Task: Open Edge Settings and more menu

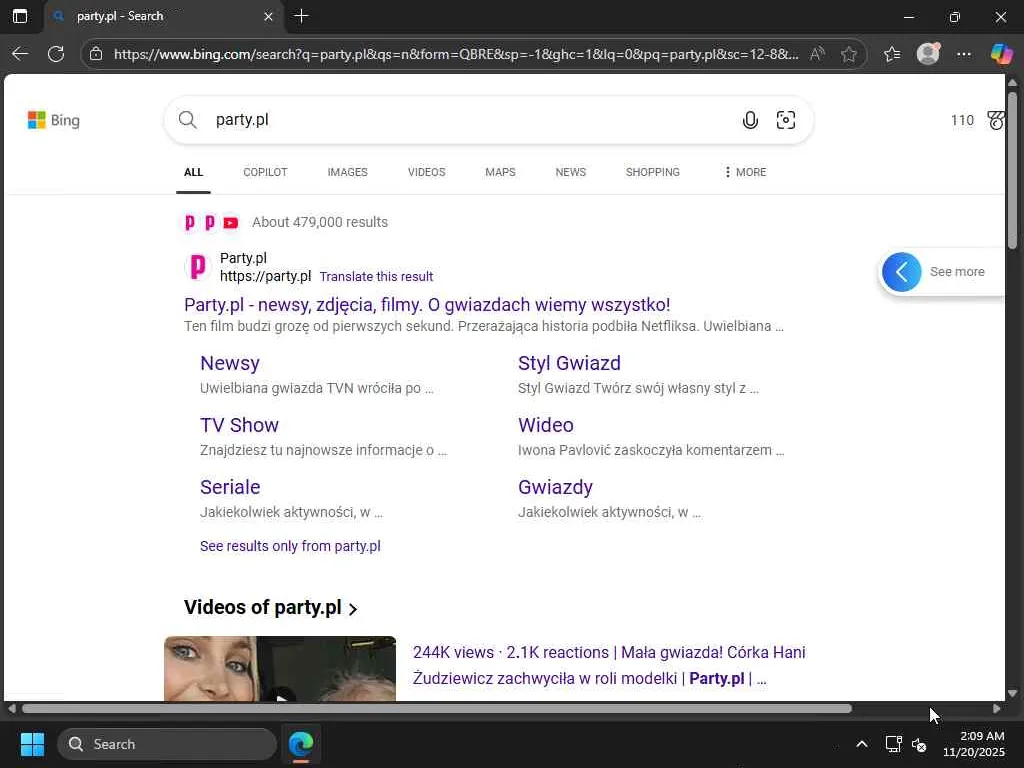Action: (x=964, y=54)
